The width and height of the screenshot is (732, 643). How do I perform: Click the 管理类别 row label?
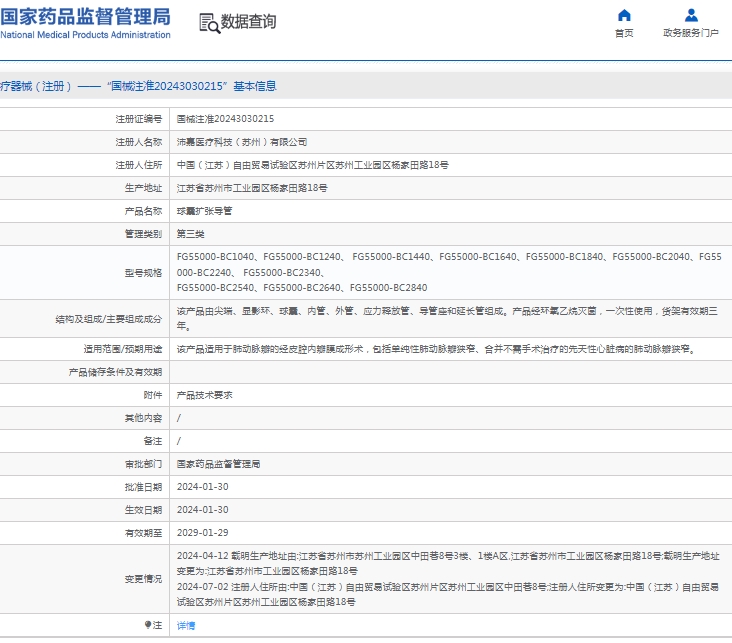(x=143, y=234)
